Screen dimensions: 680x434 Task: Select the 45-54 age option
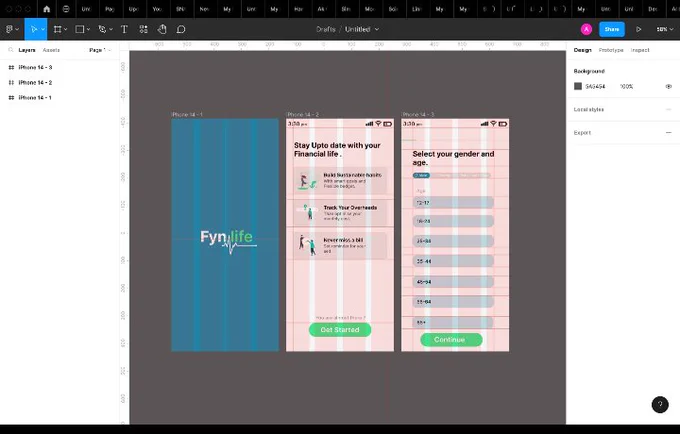(x=453, y=282)
